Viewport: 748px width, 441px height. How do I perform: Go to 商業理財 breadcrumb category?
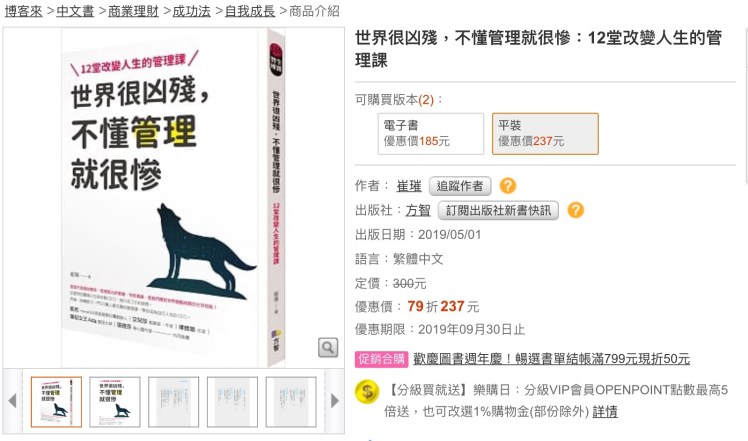(133, 11)
